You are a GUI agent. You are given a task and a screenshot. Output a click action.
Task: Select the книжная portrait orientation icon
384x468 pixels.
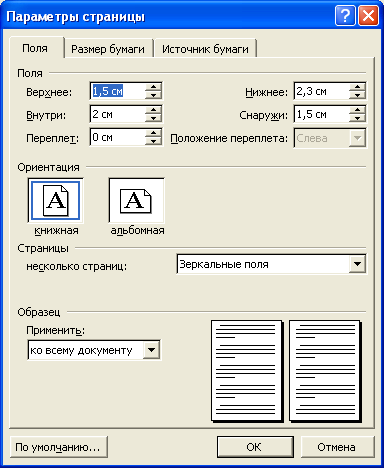(55, 200)
